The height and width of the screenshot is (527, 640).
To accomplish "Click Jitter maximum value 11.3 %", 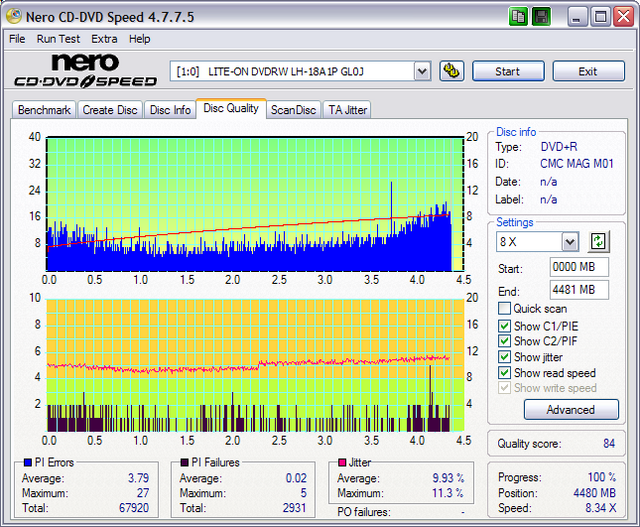I will tap(448, 493).
